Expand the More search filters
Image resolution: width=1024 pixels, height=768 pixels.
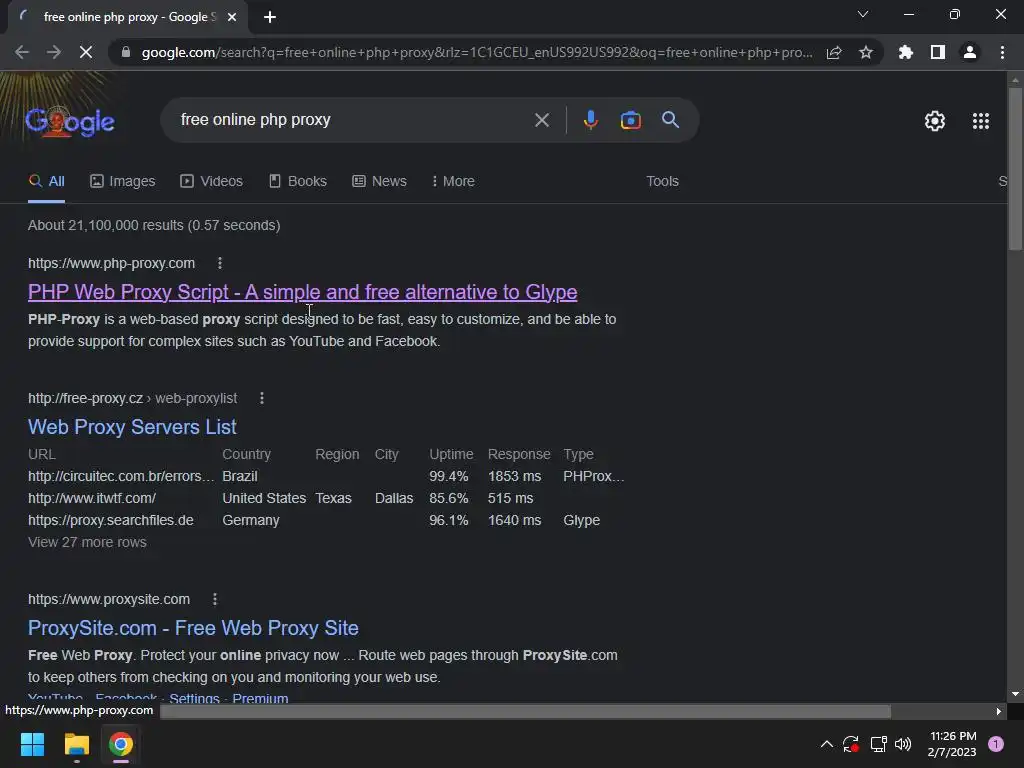coord(453,182)
